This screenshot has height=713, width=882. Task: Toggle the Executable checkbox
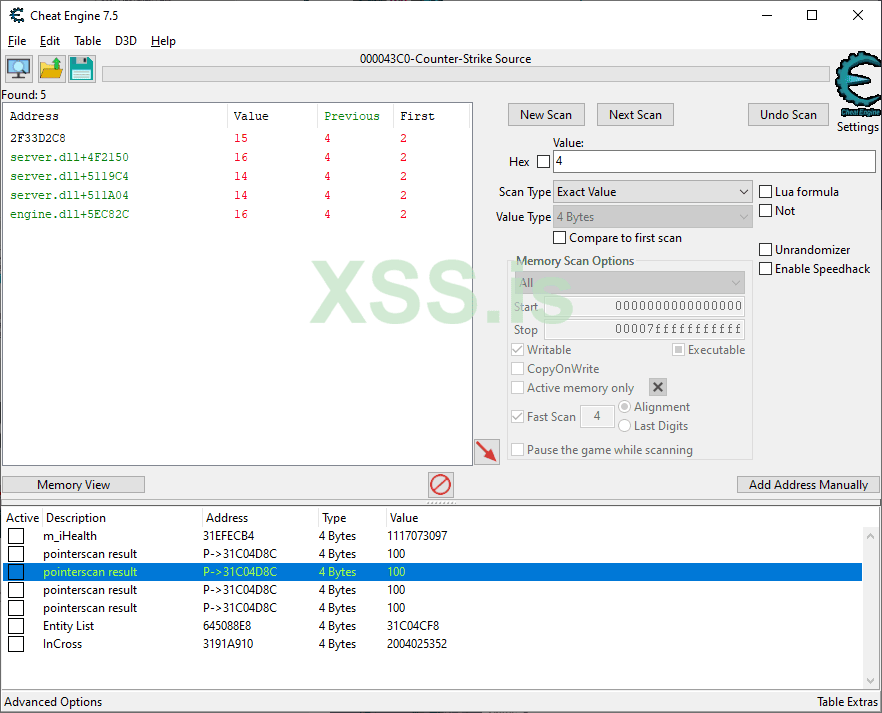(678, 350)
